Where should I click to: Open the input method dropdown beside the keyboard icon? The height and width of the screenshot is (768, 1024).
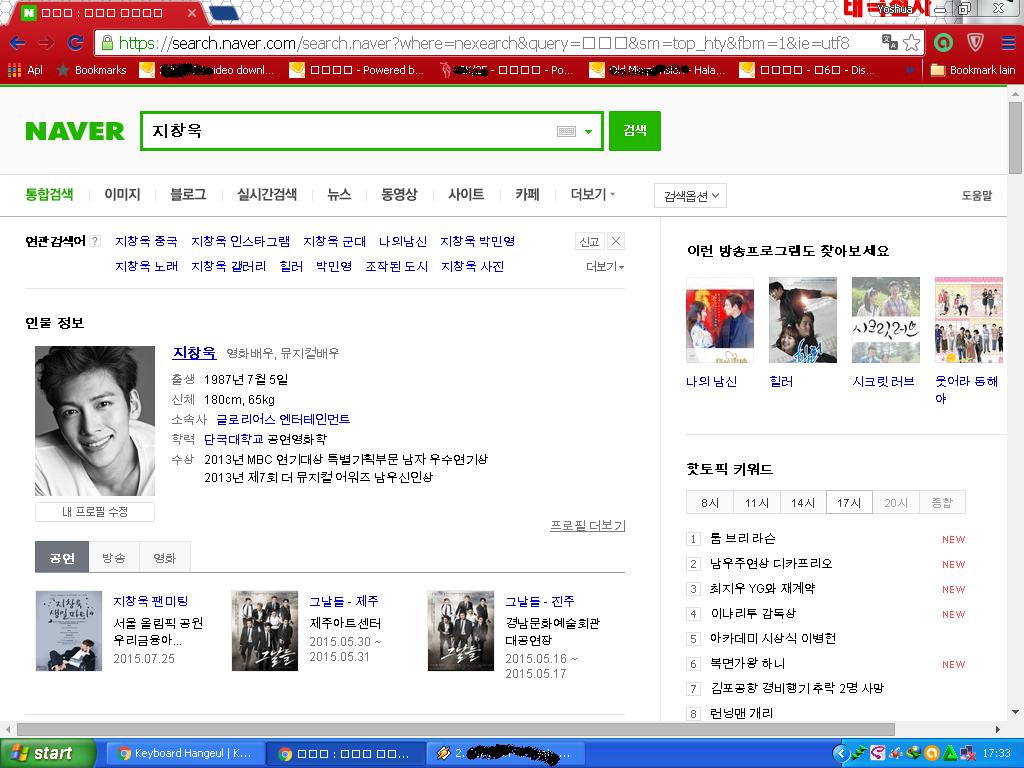coord(587,130)
